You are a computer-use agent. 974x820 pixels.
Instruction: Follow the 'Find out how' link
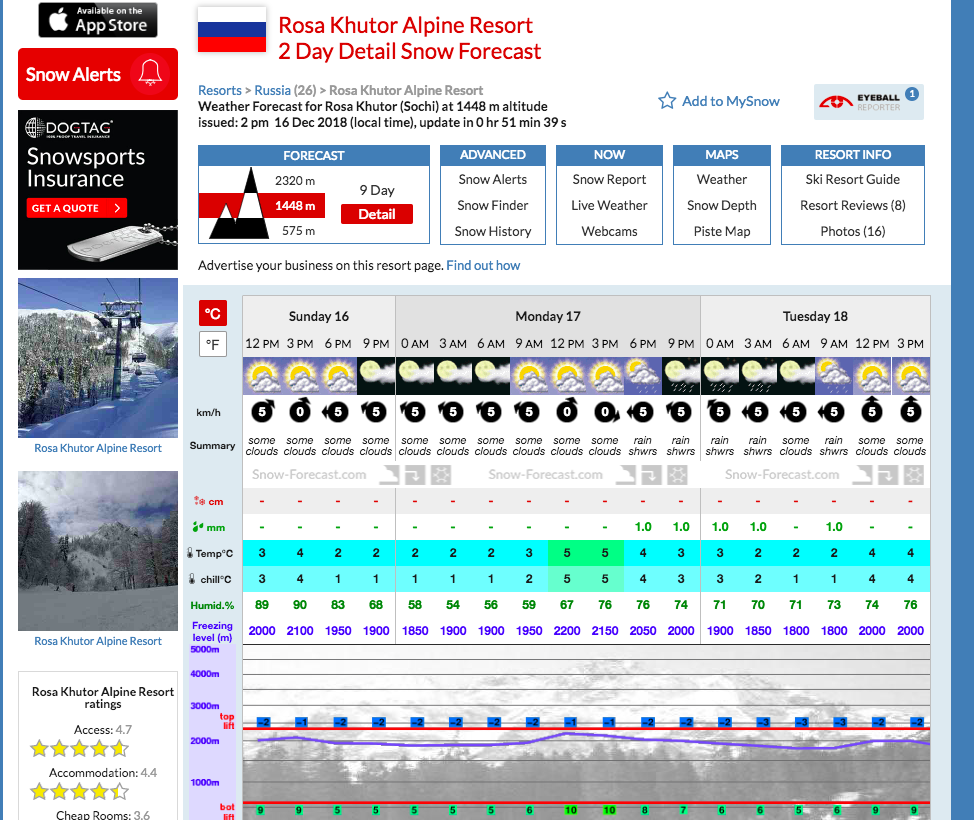(x=483, y=265)
